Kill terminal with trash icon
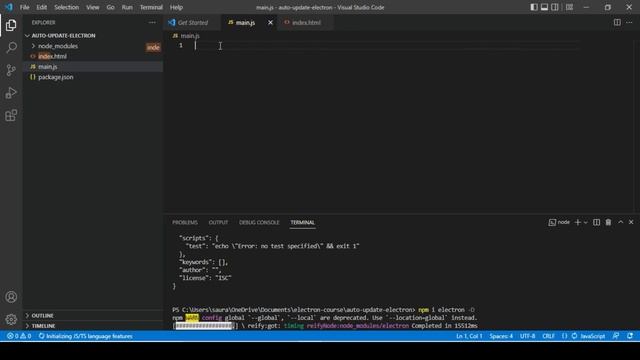The height and width of the screenshot is (360, 640). tap(608, 222)
